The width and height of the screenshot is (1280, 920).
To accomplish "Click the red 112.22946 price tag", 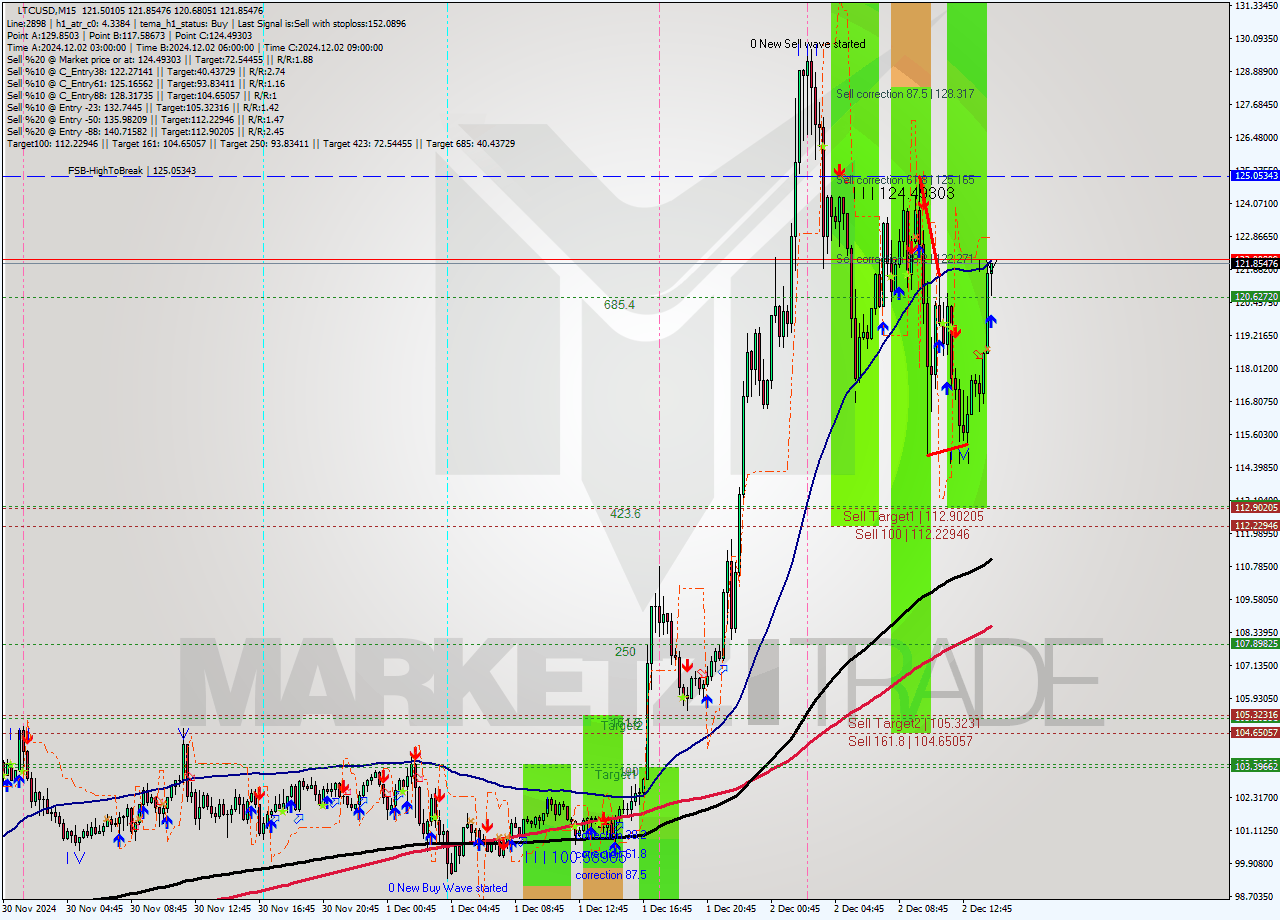I will [x=1255, y=525].
